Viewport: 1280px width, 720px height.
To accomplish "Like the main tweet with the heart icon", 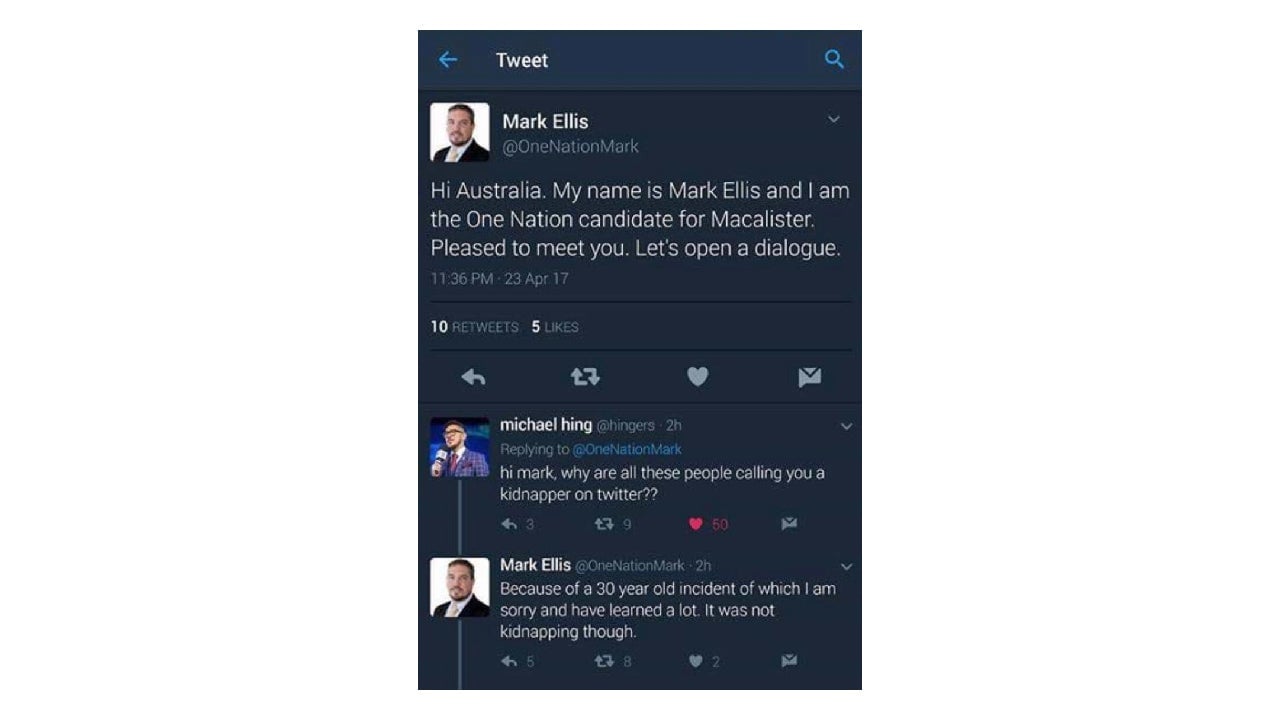I will (698, 377).
